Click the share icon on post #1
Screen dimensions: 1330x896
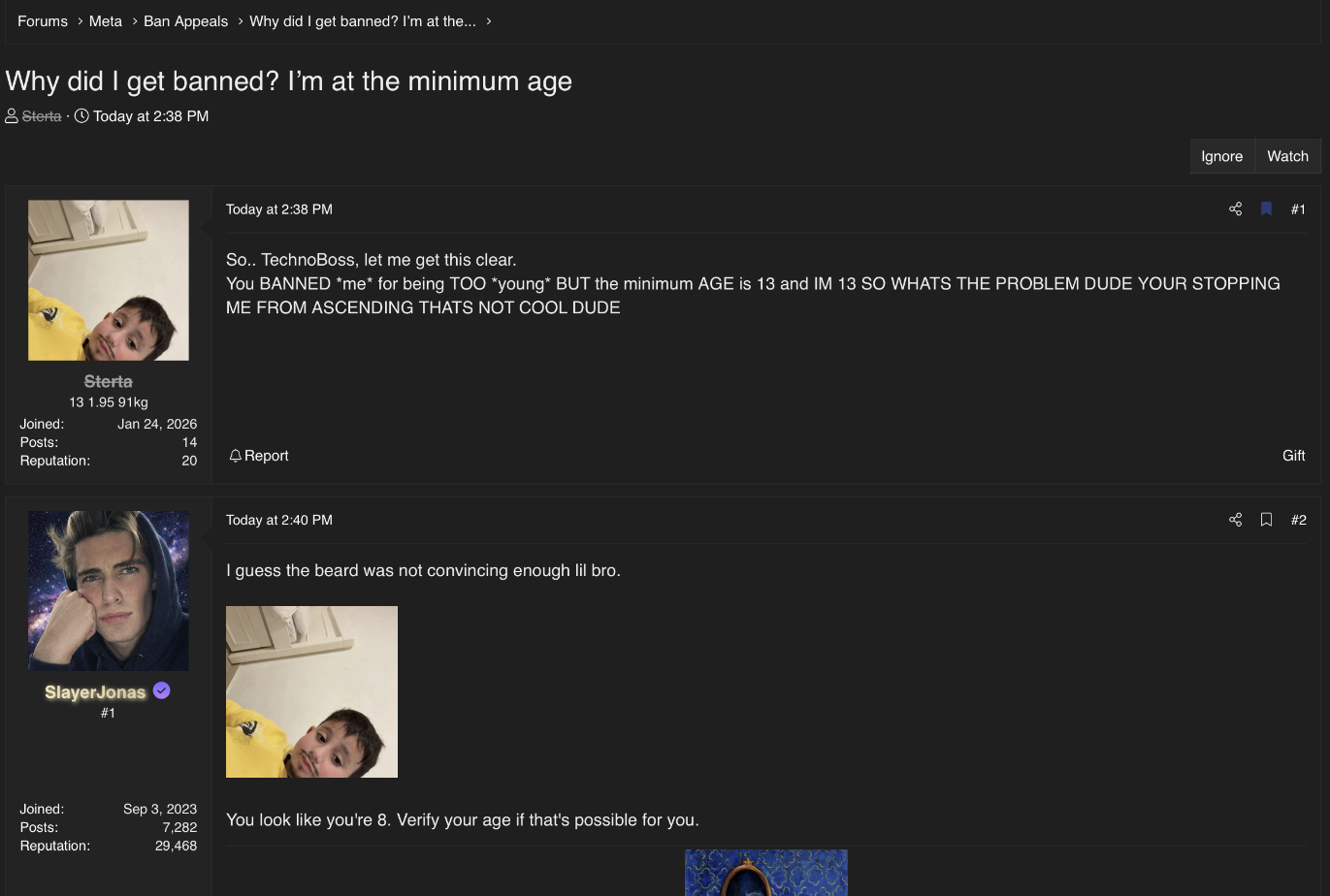(1235, 209)
